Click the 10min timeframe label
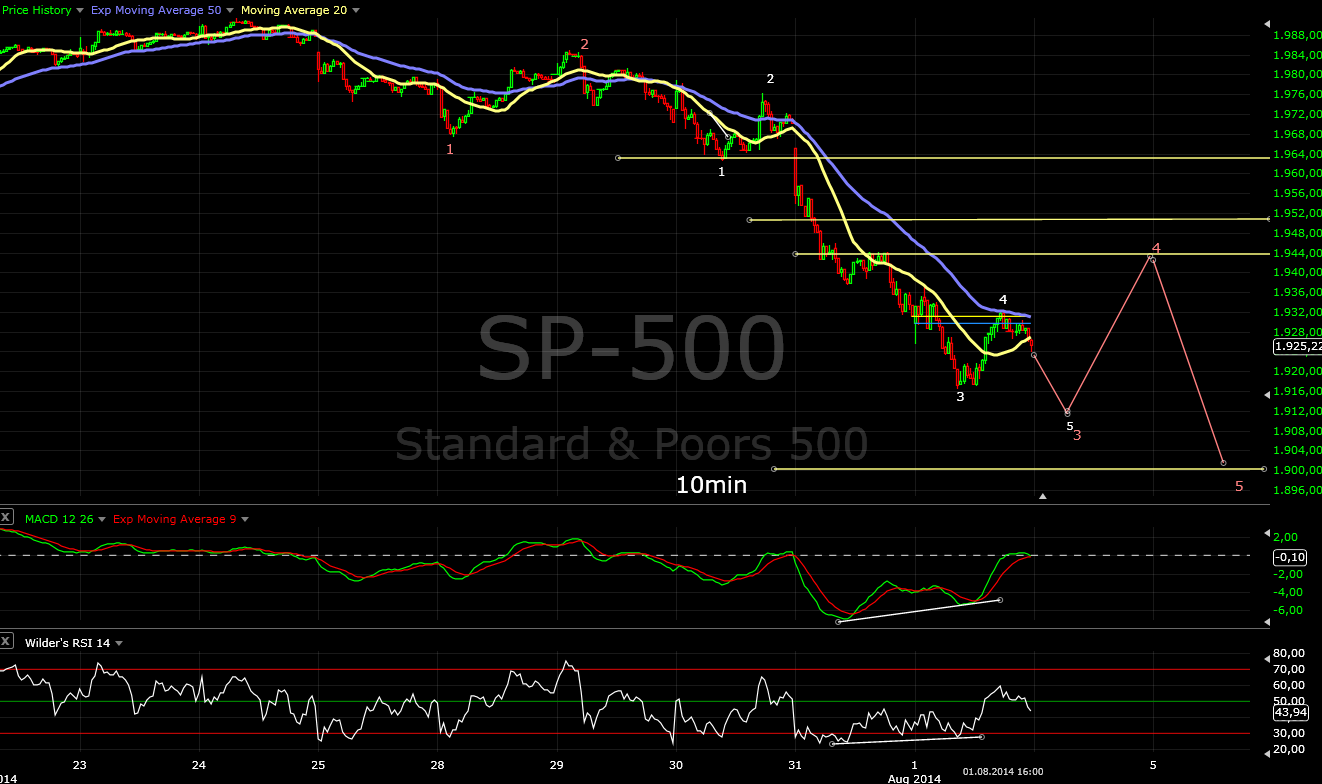 click(x=711, y=486)
